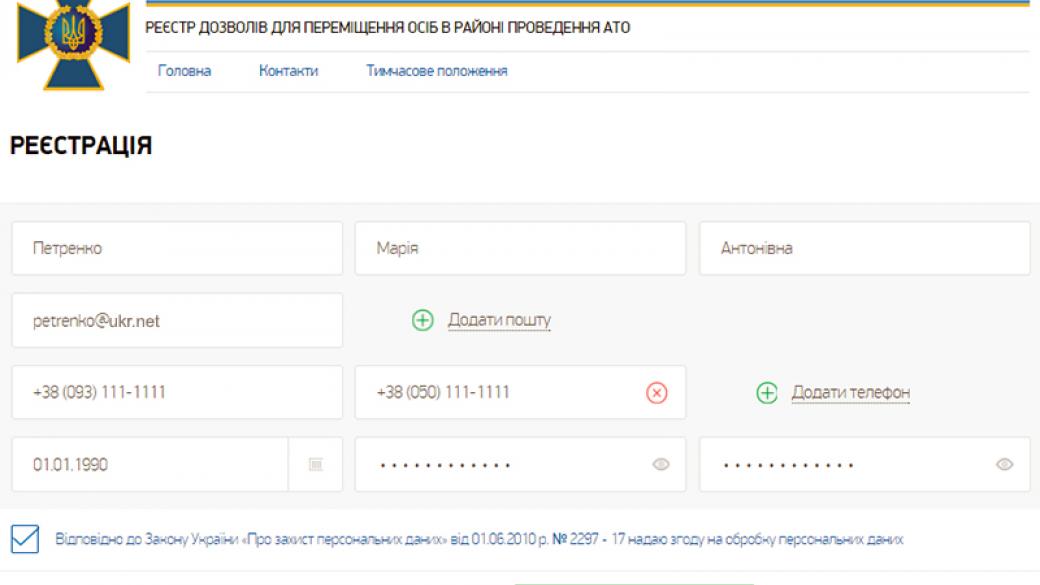
Task: Click the second phone field +38 (050) 111-1111
Action: pos(500,392)
